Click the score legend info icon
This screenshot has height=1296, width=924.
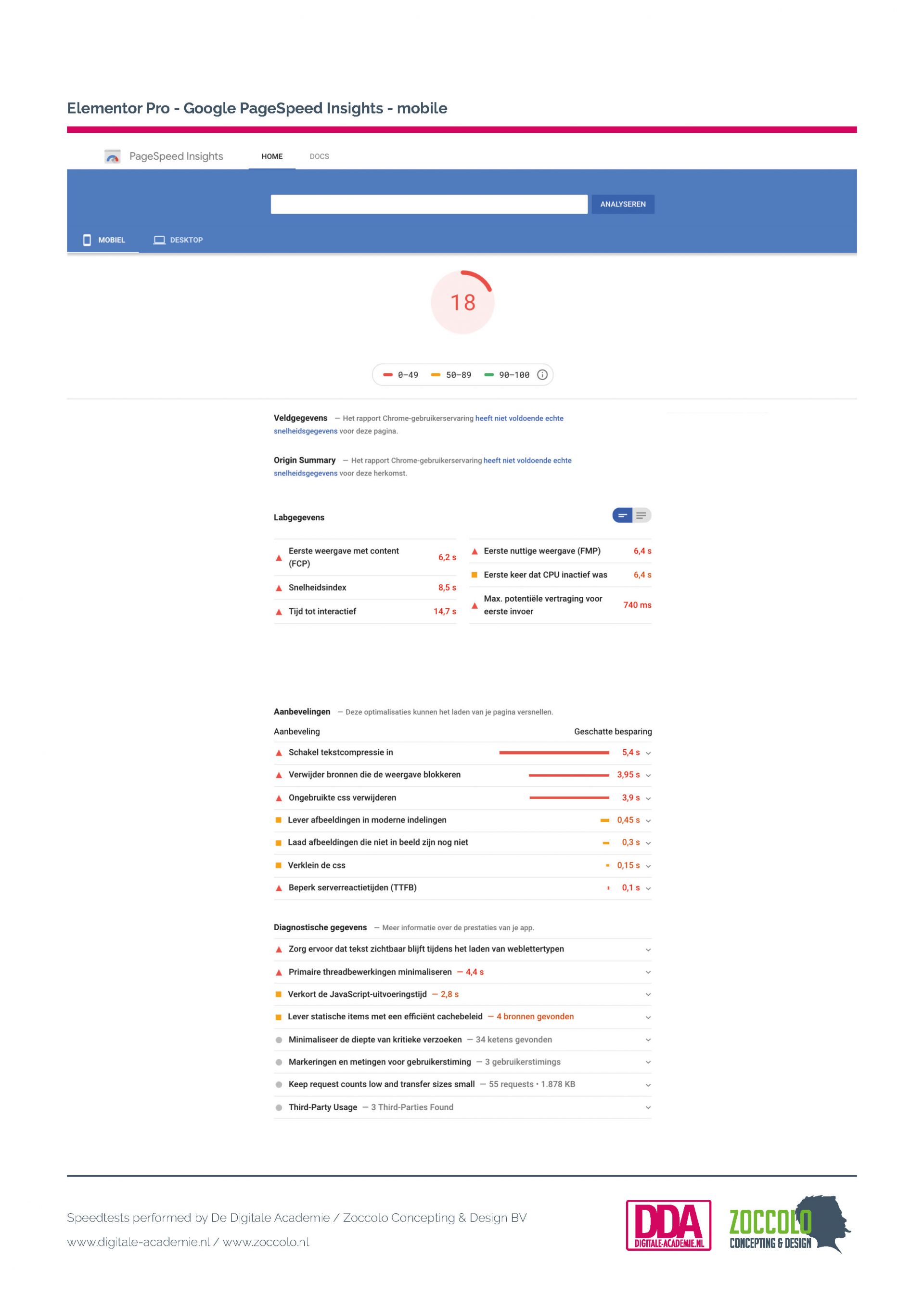pos(542,375)
